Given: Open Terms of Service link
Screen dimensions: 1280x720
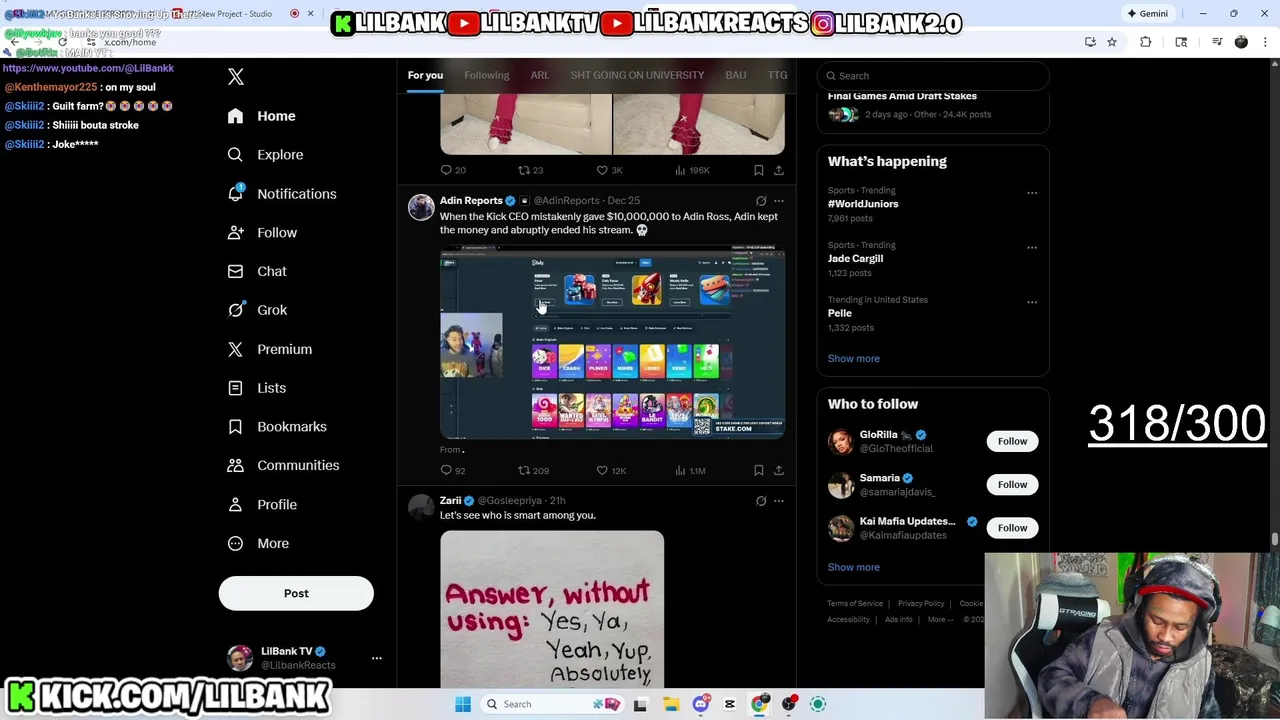Looking at the screenshot, I should (855, 604).
